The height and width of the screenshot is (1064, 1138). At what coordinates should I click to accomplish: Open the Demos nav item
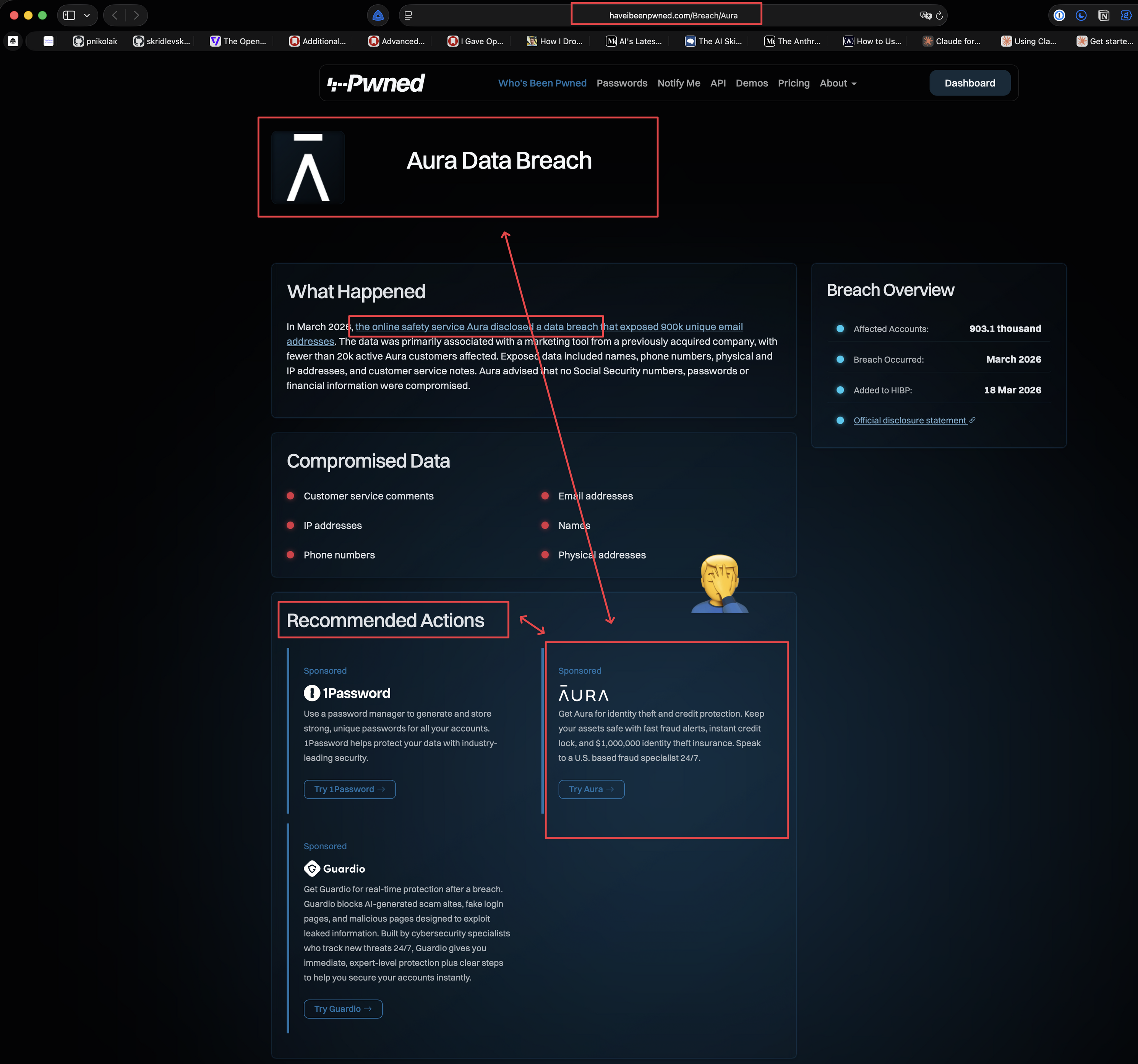[x=752, y=83]
